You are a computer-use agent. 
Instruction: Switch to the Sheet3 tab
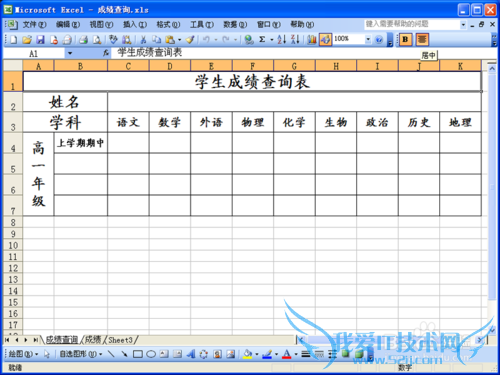pyautogui.click(x=120, y=340)
